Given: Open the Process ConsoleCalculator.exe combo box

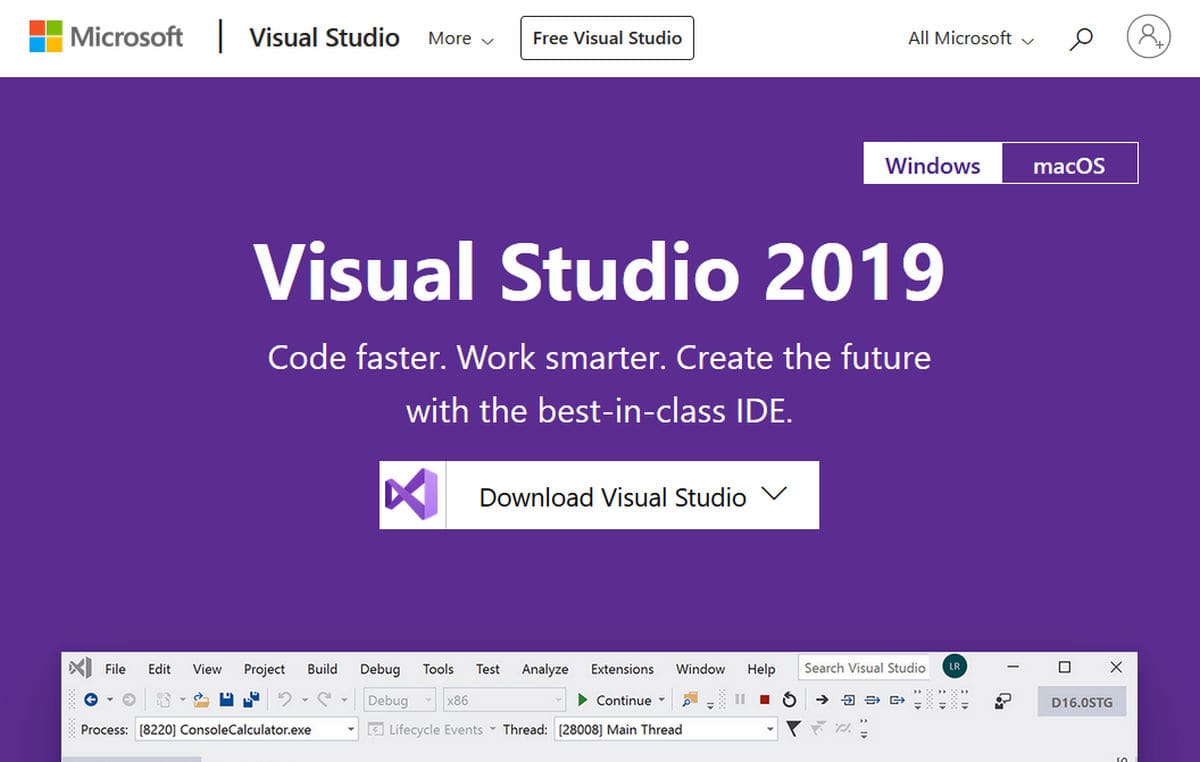Looking at the screenshot, I should pyautogui.click(x=245, y=729).
